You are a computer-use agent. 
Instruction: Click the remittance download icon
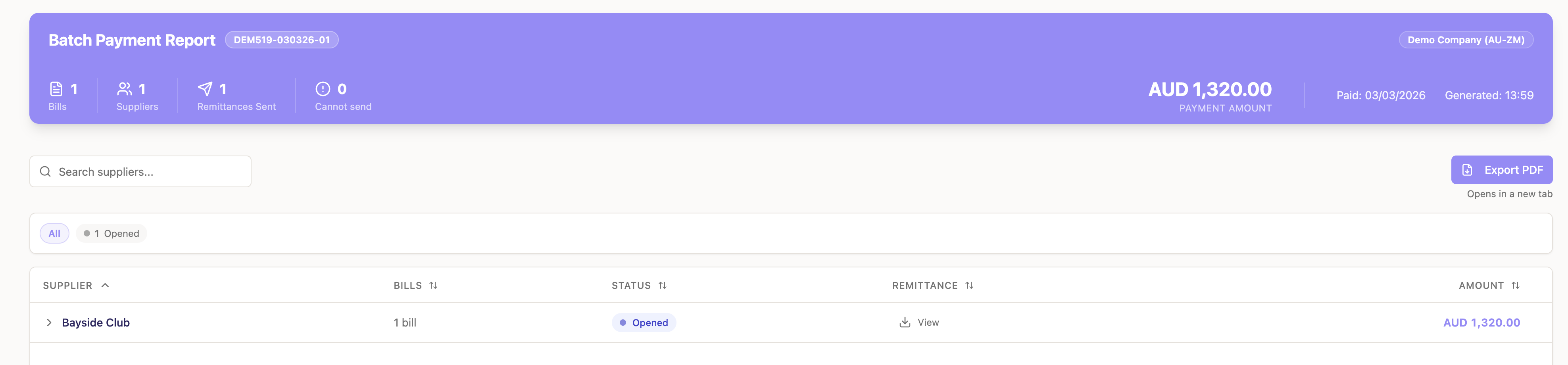click(x=905, y=323)
